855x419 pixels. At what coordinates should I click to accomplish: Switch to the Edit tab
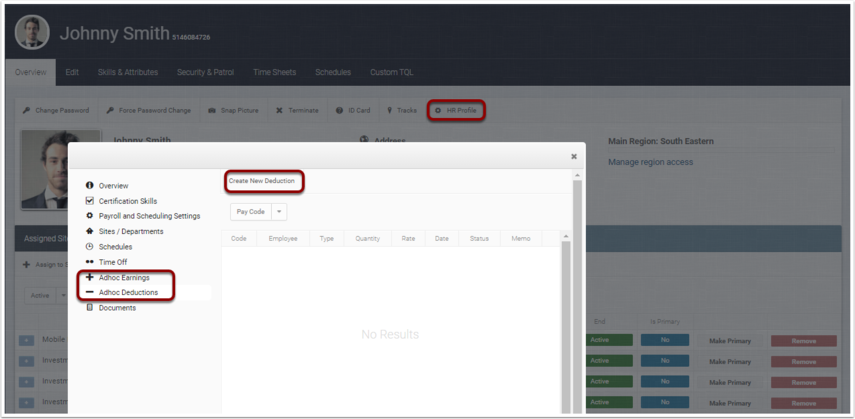coord(72,72)
